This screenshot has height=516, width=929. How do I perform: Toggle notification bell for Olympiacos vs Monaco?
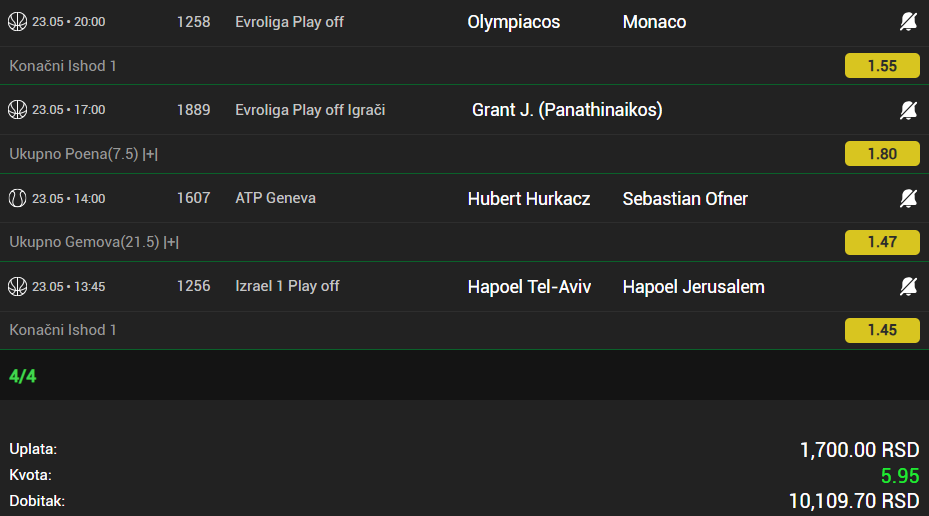908,22
